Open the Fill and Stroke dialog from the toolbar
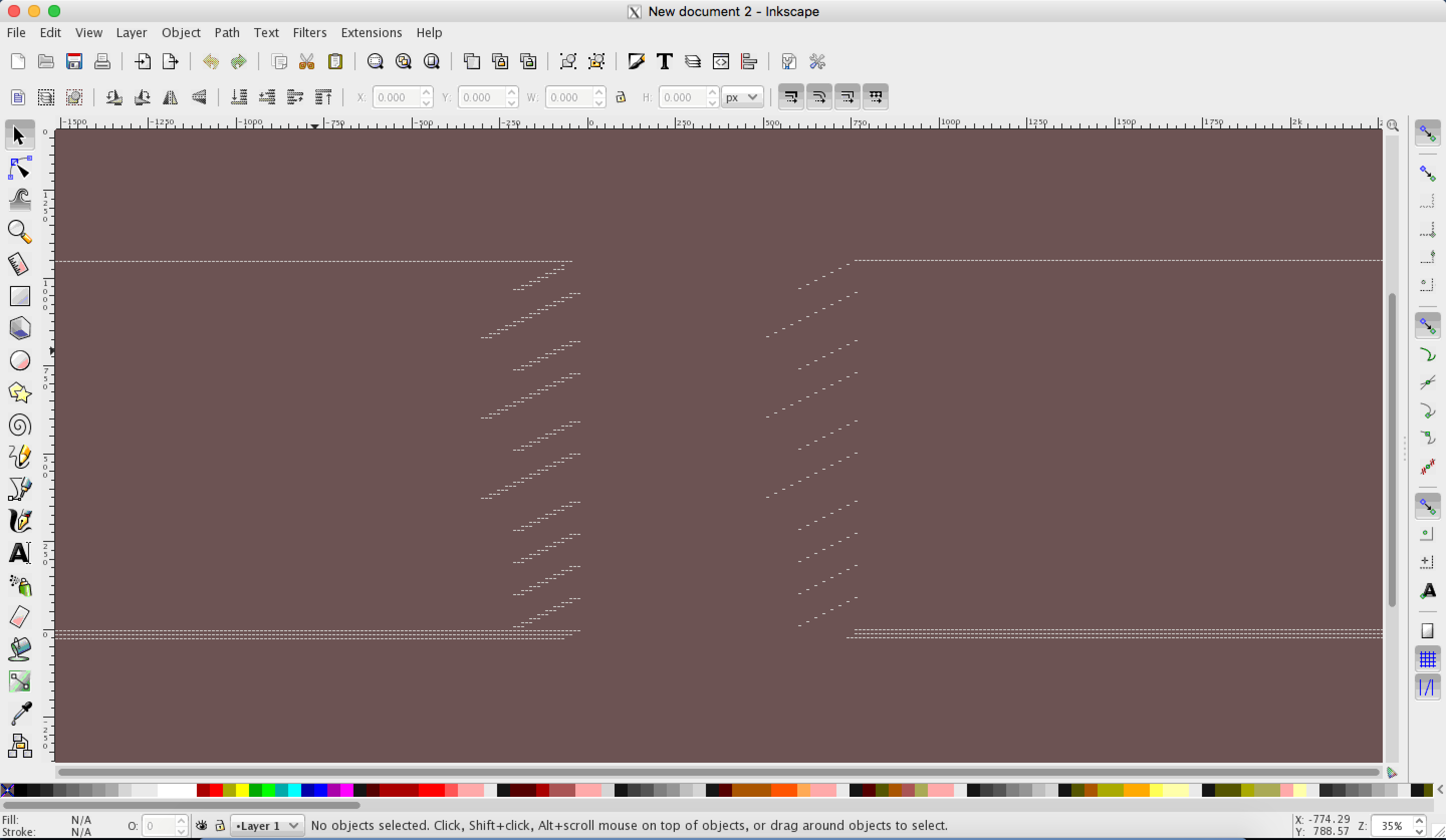Viewport: 1446px width, 840px height. coord(636,61)
